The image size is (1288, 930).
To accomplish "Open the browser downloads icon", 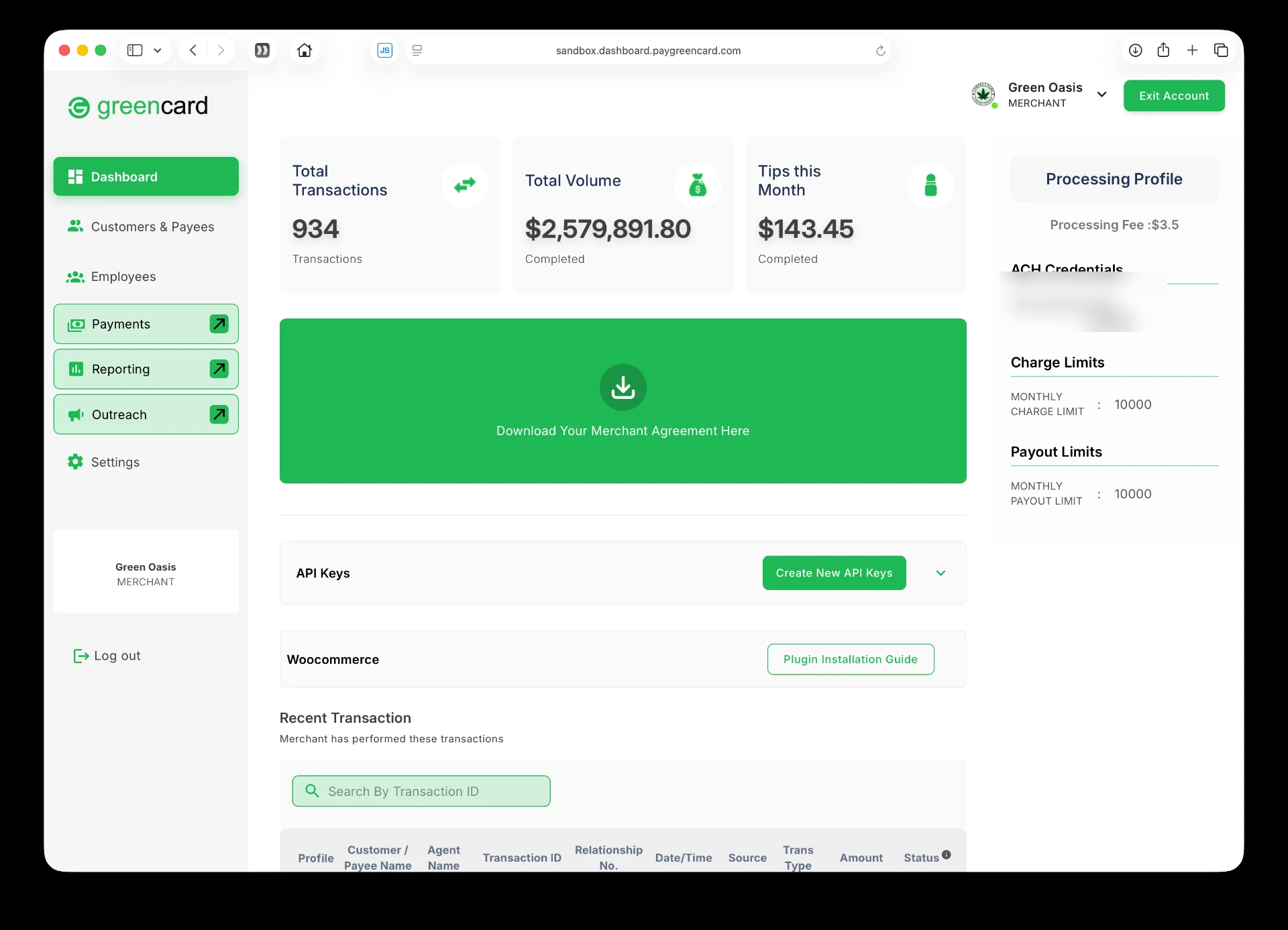I will [x=1135, y=50].
